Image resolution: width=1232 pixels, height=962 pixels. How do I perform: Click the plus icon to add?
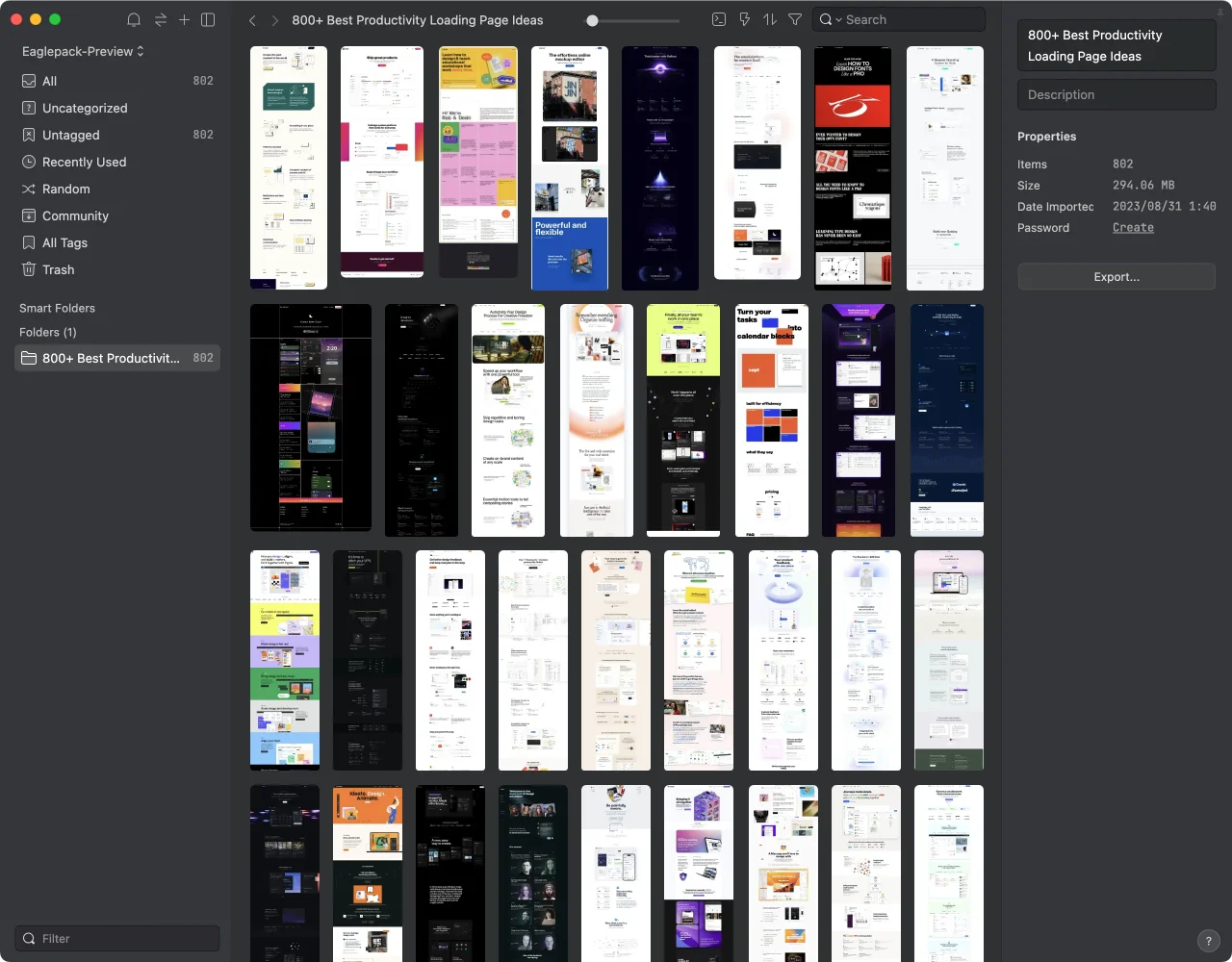tap(184, 20)
